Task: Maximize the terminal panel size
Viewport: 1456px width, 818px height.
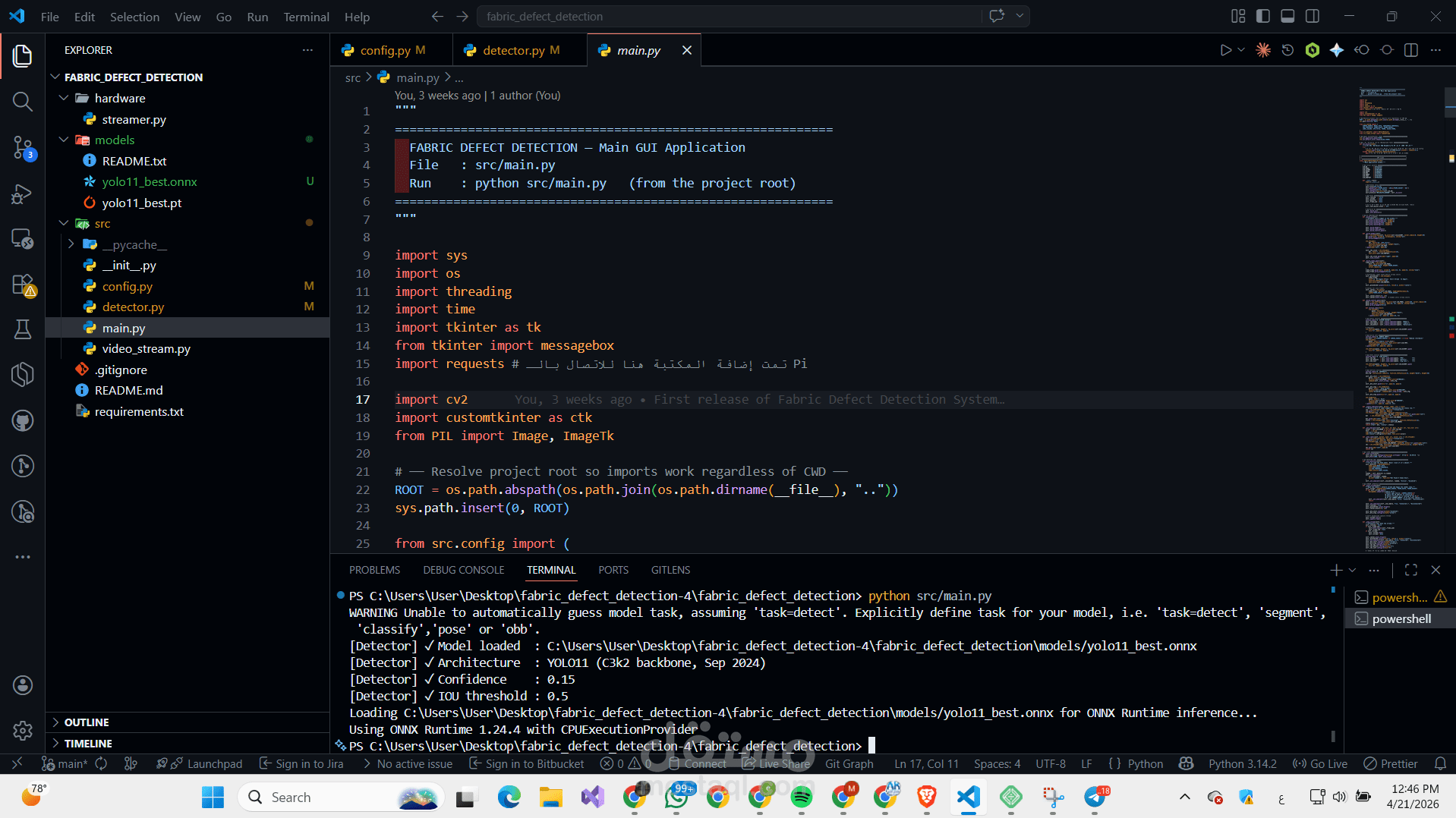Action: (1410, 570)
